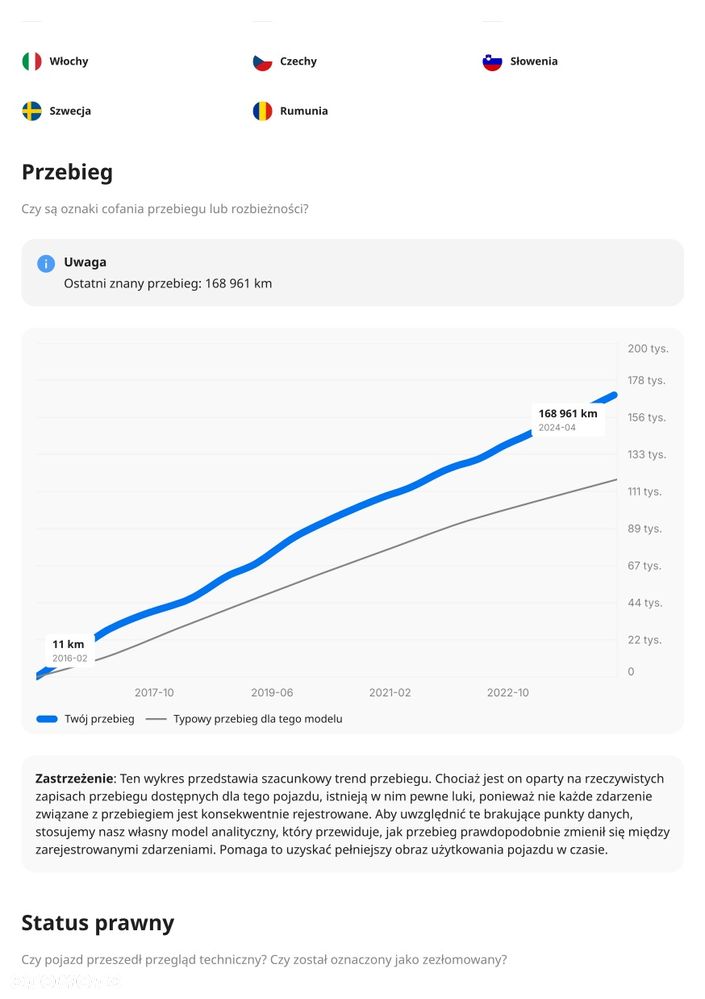The image size is (705, 999).
Task: Click the Typowy przebieg dla tego modelu label
Action: click(x=258, y=718)
